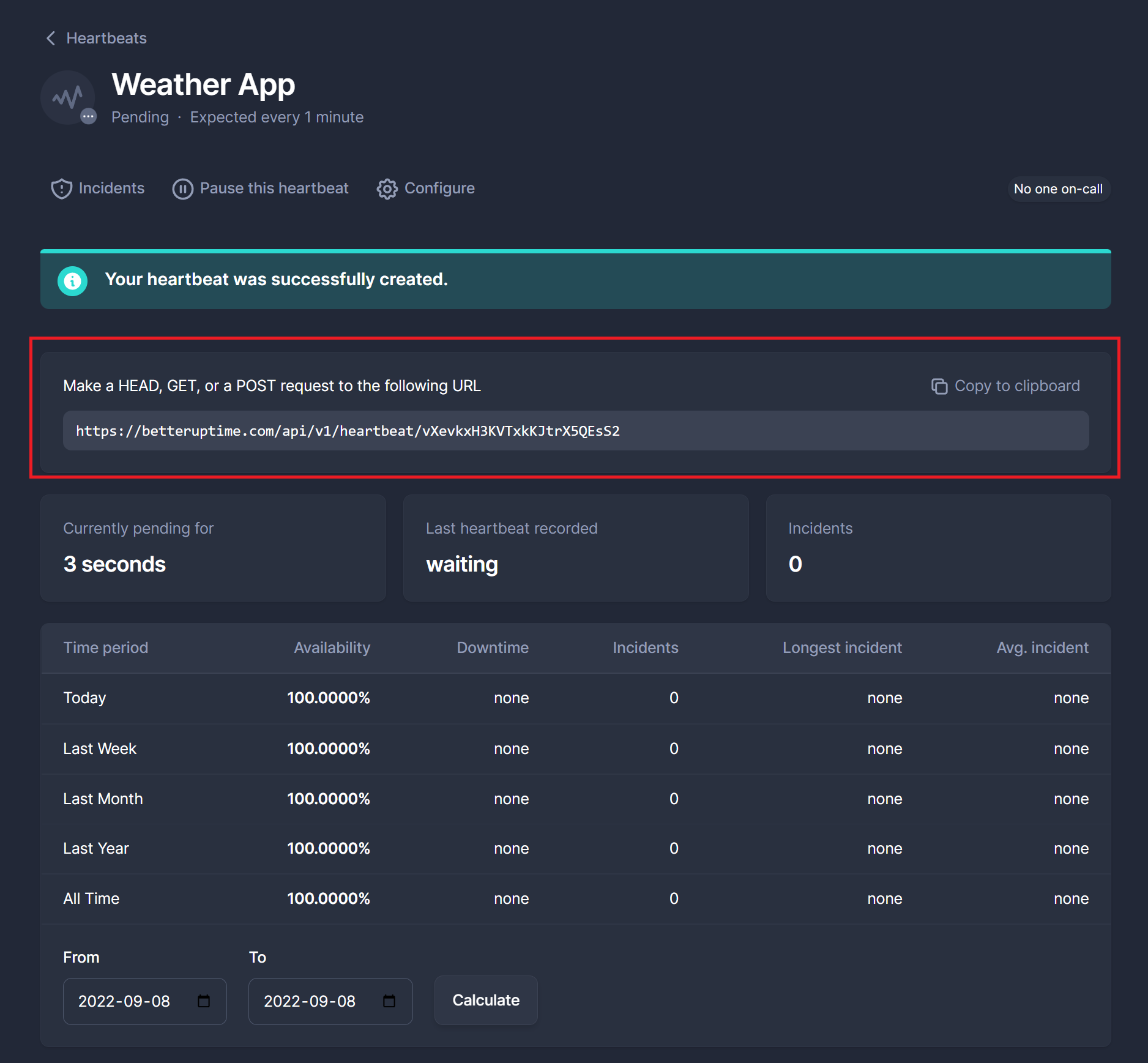Click the back chevron next to Heartbeats
Viewport: 1148px width, 1063px height.
click(51, 38)
